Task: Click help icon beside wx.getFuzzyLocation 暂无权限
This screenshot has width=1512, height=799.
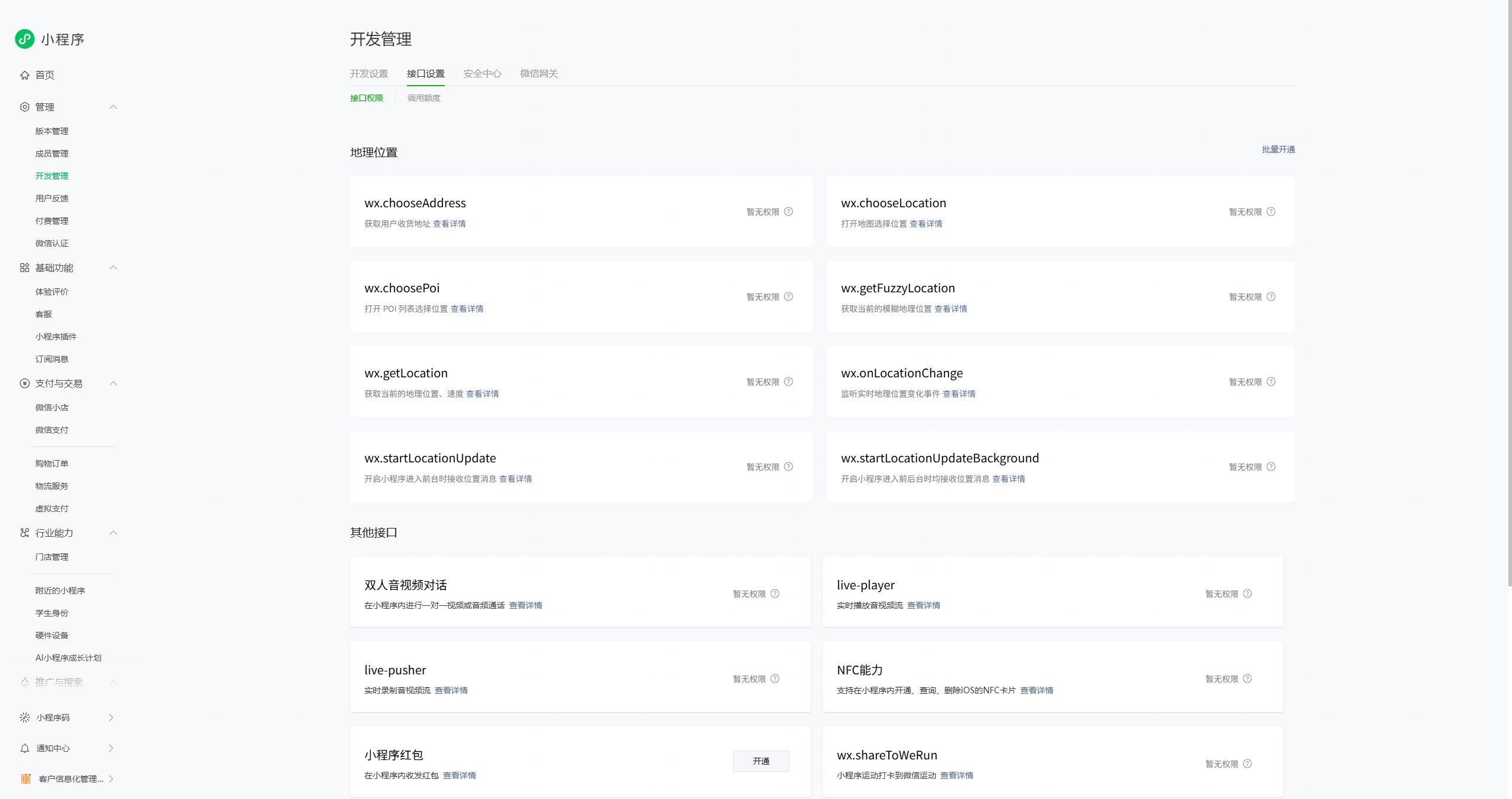Action: tap(1271, 296)
